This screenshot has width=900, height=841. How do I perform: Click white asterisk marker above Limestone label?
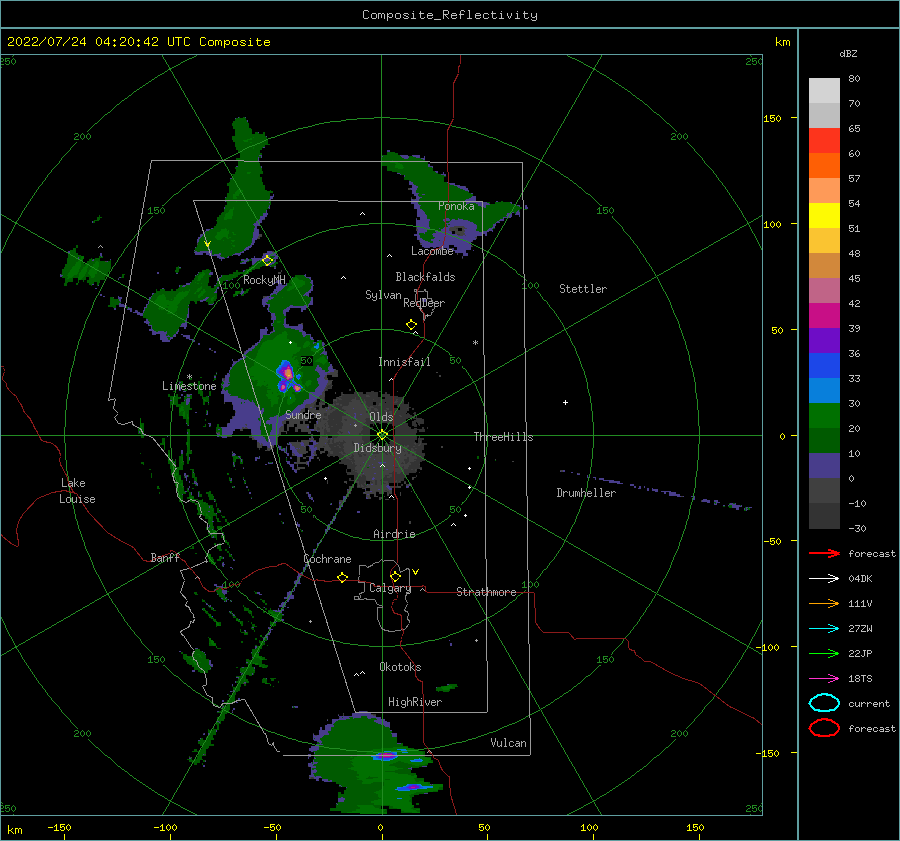pos(189,377)
